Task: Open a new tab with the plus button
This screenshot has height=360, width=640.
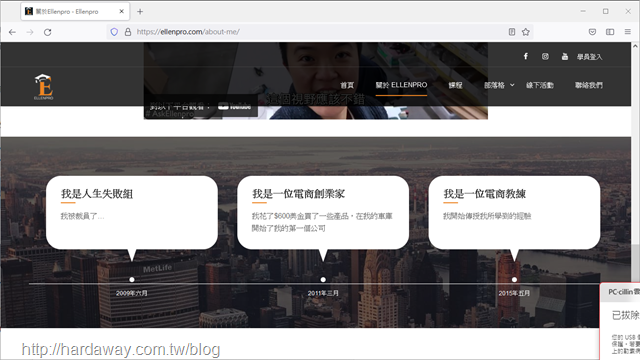Action: [x=140, y=11]
